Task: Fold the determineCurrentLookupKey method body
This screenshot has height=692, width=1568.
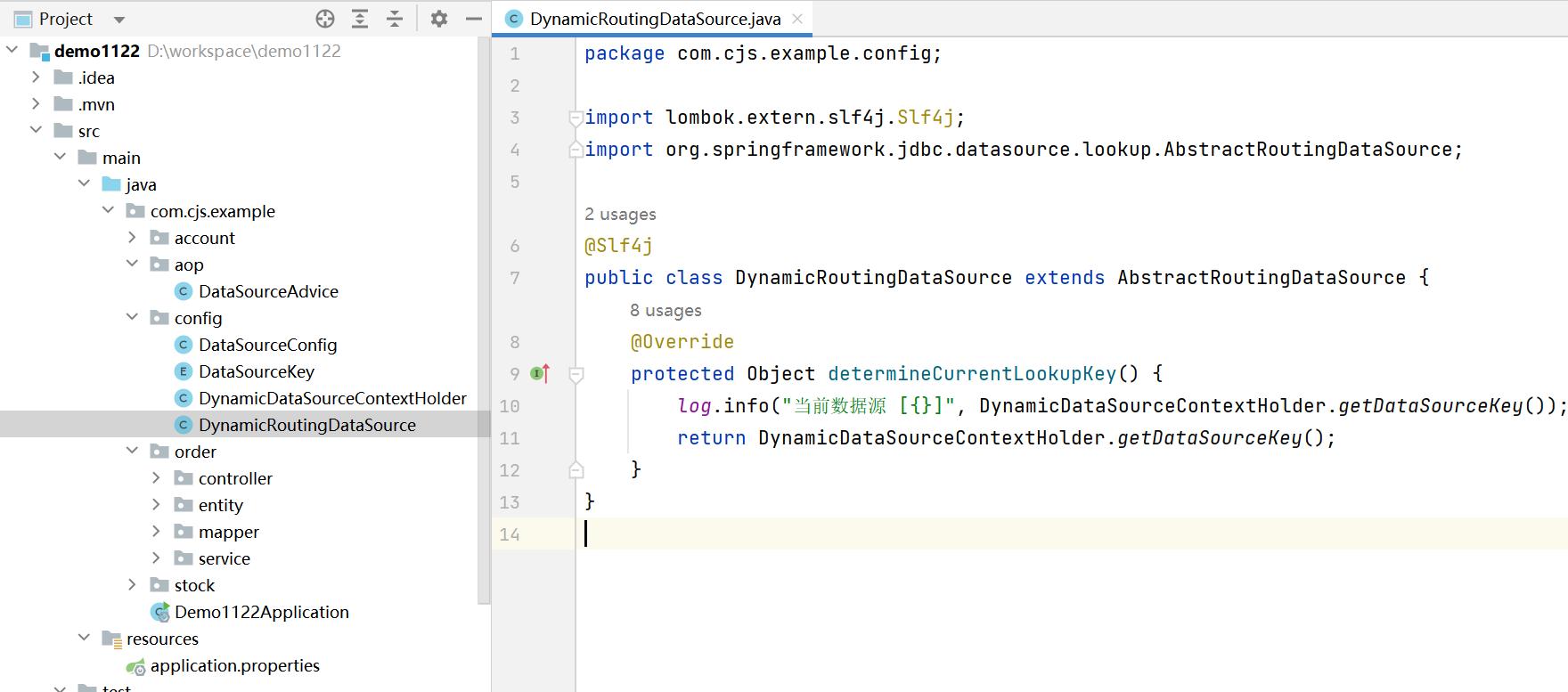Action: (x=576, y=374)
